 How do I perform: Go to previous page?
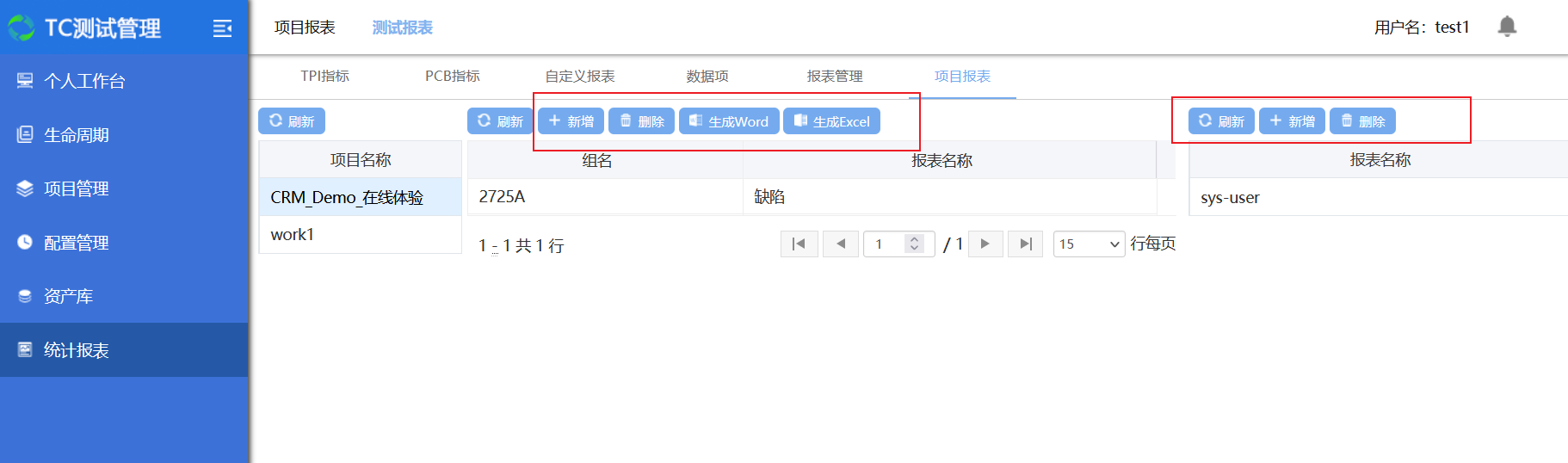pyautogui.click(x=841, y=244)
